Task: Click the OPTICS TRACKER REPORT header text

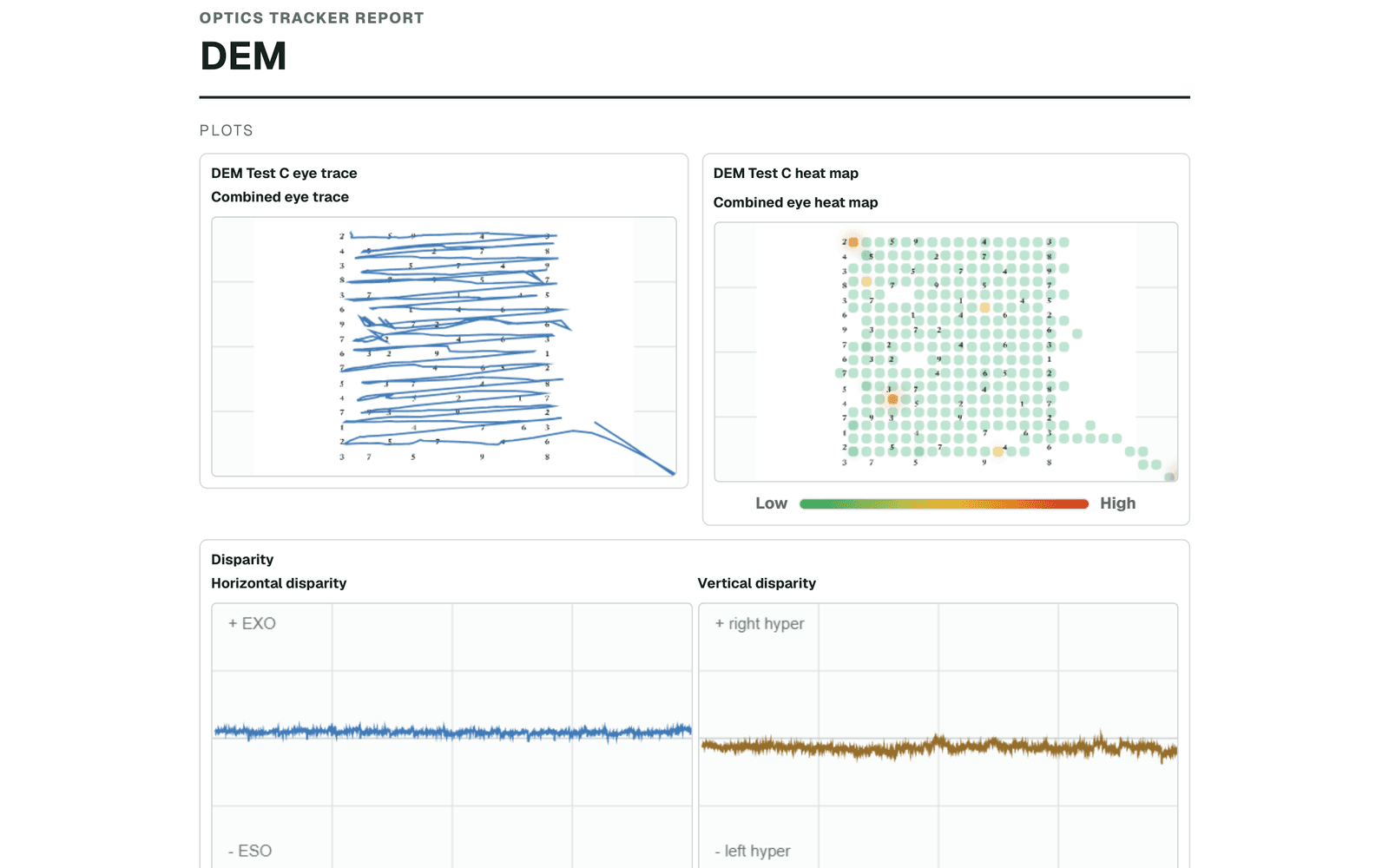Action: pyautogui.click(x=312, y=18)
